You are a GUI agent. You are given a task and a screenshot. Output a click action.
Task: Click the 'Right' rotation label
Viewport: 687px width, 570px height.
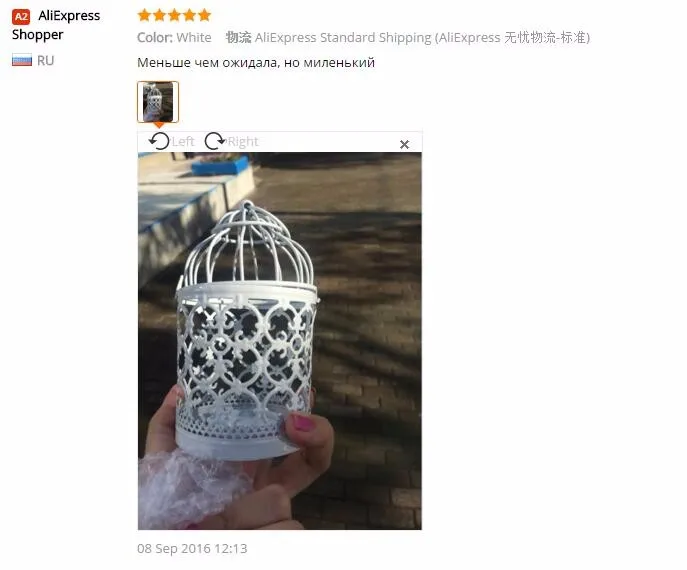point(243,142)
